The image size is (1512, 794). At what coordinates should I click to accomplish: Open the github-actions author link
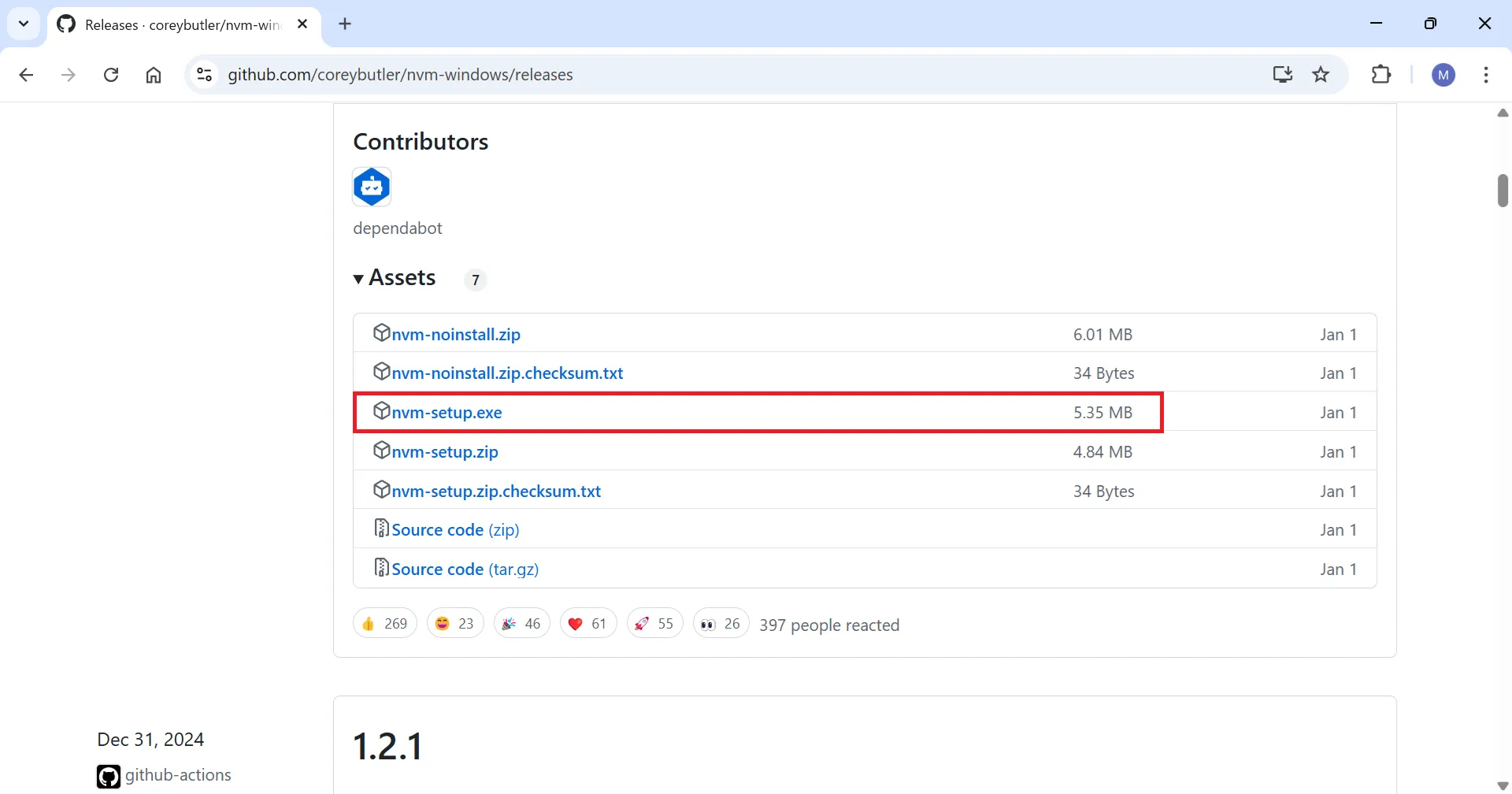pos(178,775)
